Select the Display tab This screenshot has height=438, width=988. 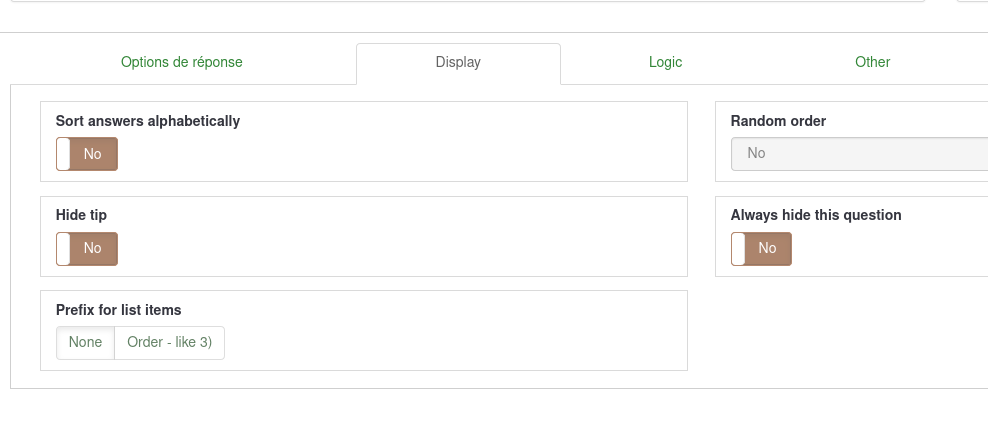pyautogui.click(x=458, y=62)
